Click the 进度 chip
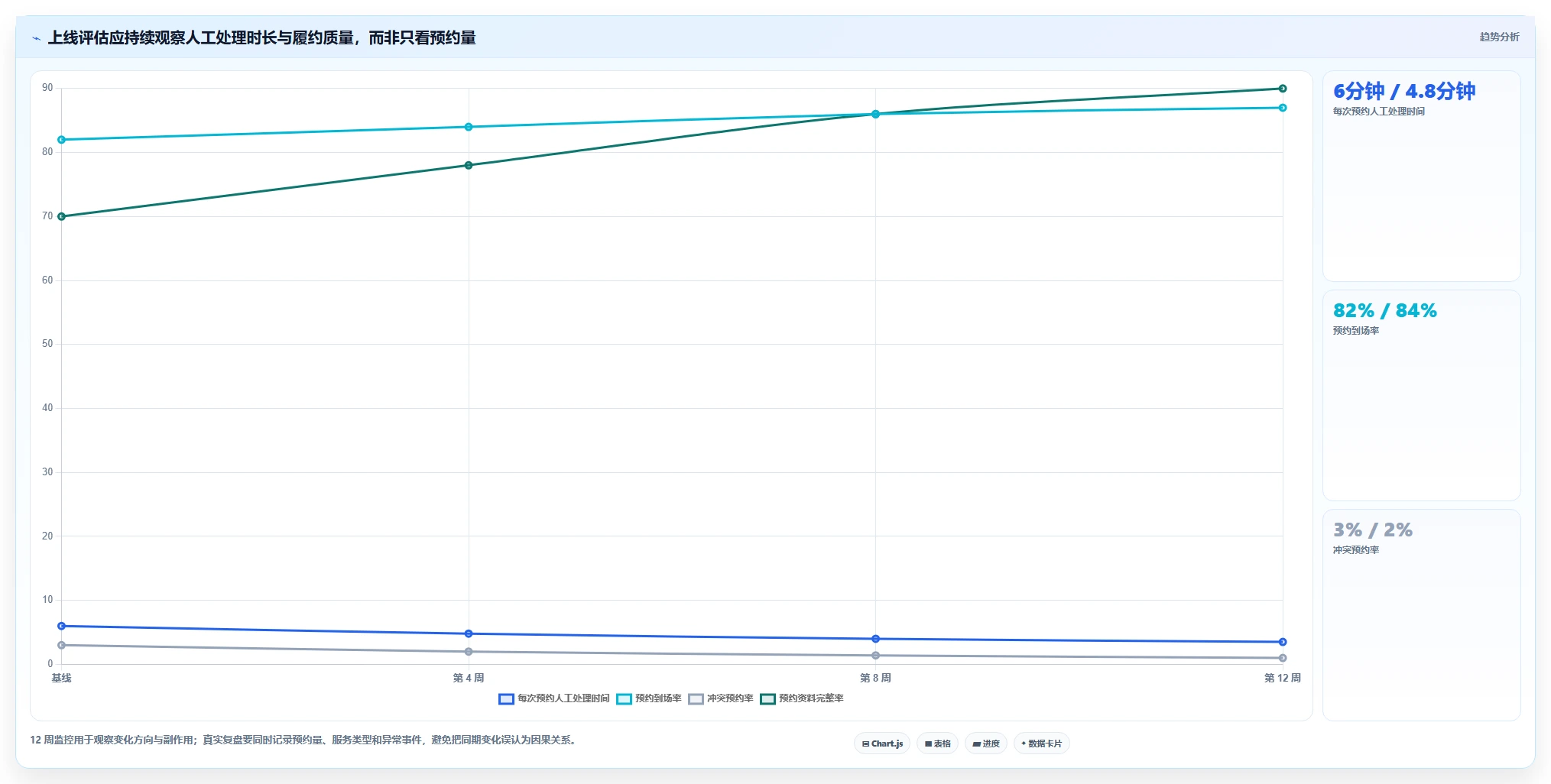The width and height of the screenshot is (1551, 784). point(986,744)
